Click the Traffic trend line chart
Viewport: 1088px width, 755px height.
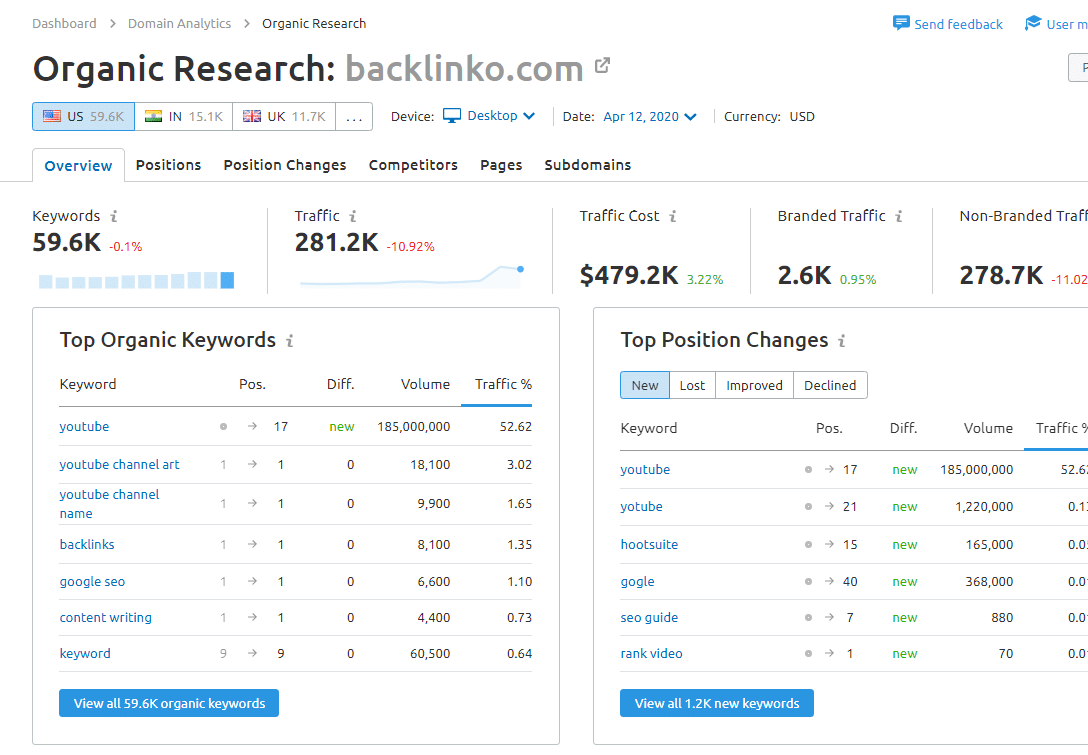click(412, 277)
